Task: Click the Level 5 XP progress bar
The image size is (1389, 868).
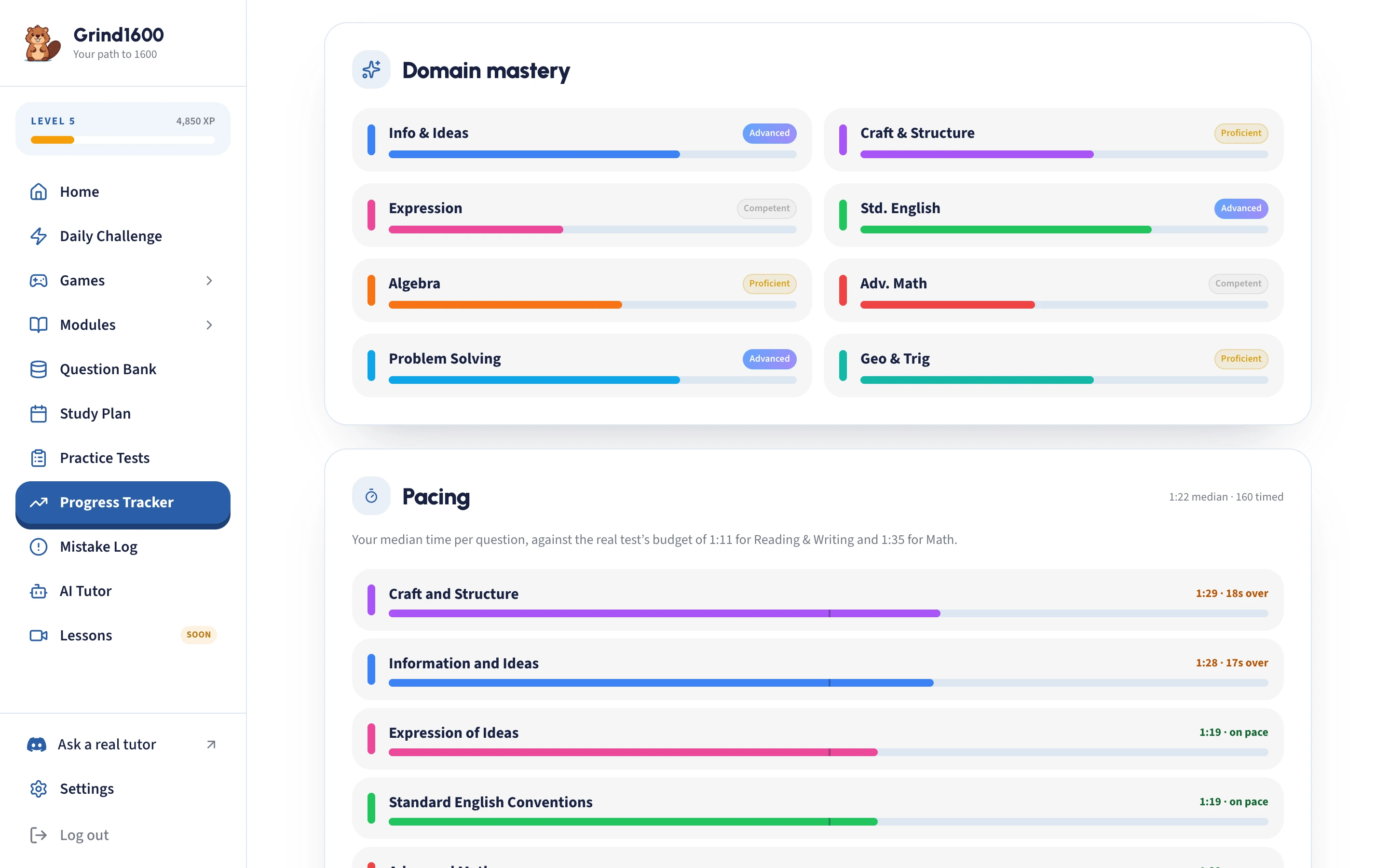Action: 123,139
